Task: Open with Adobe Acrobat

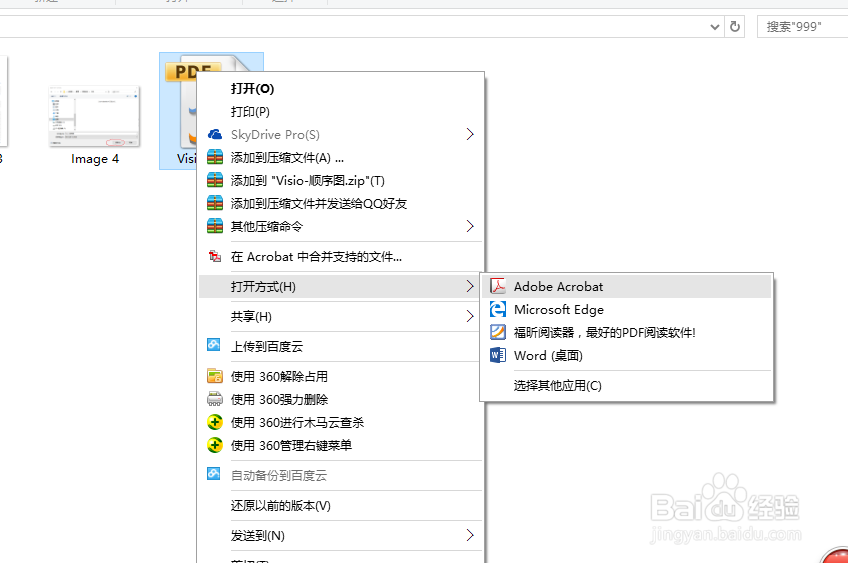Action: tap(627, 287)
